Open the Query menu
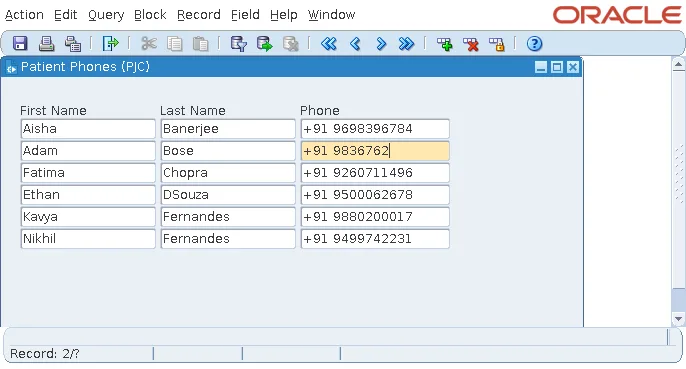This screenshot has height=369, width=686. tap(106, 15)
